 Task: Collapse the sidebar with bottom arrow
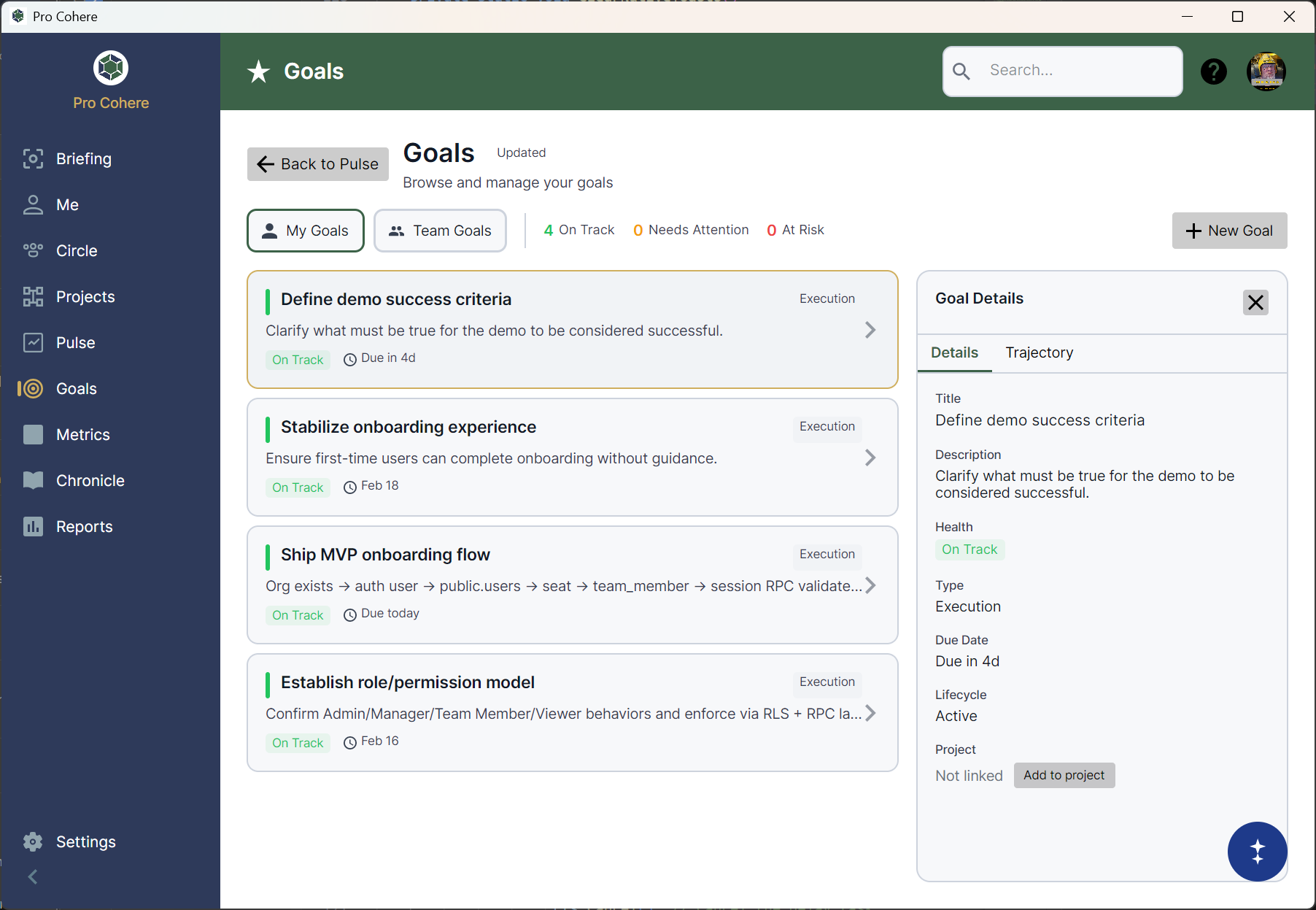click(32, 876)
